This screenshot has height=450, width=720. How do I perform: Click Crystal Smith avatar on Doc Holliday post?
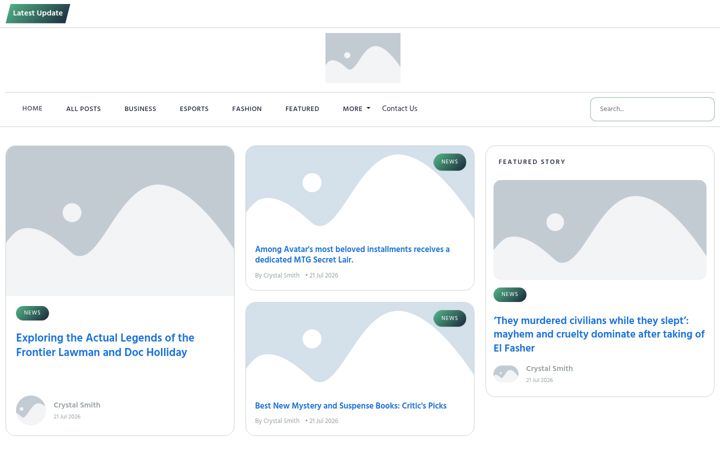click(x=31, y=410)
